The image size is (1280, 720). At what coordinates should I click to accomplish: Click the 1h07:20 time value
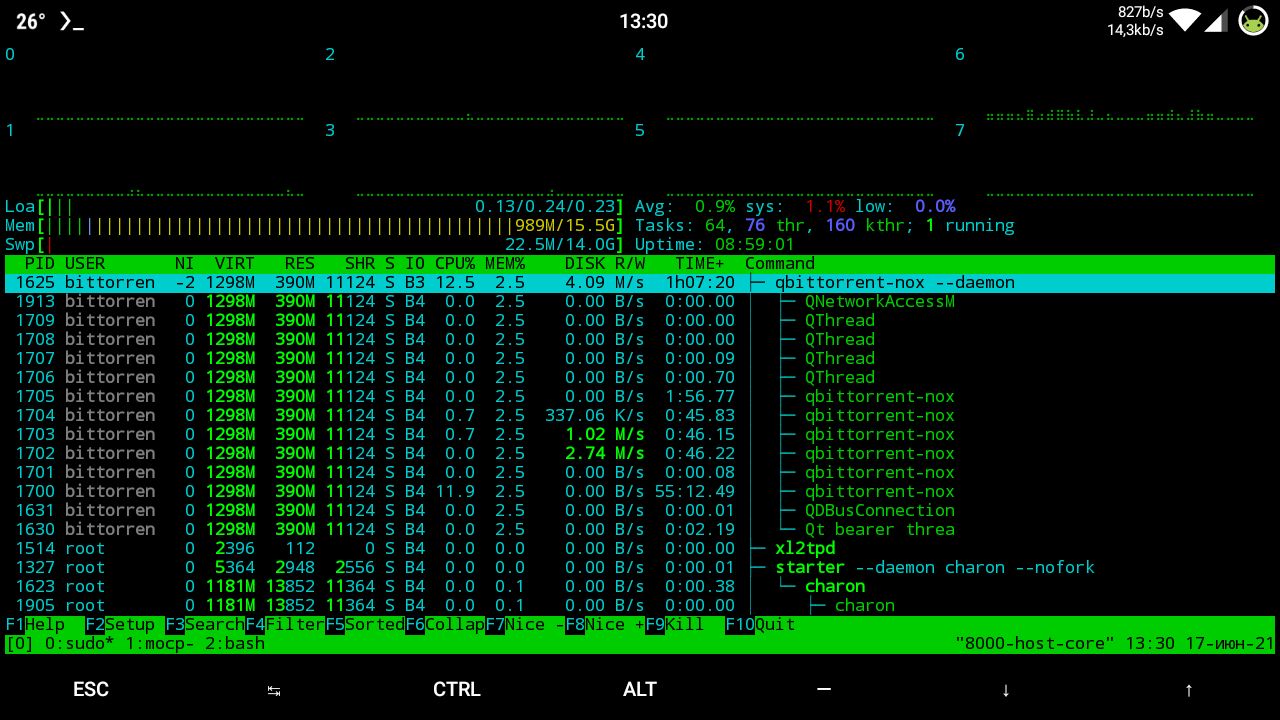point(700,282)
